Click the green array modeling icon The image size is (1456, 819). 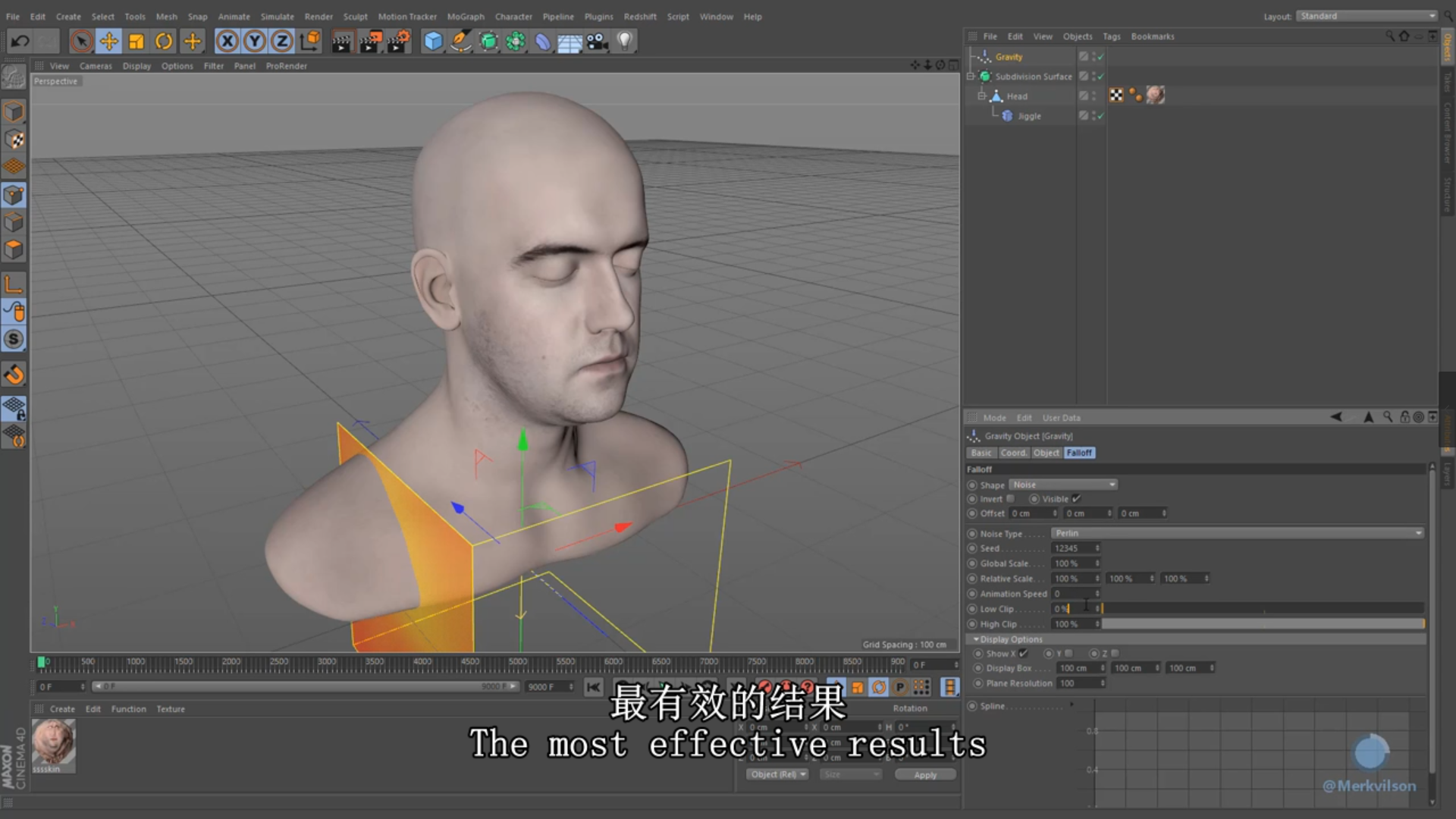tap(516, 41)
